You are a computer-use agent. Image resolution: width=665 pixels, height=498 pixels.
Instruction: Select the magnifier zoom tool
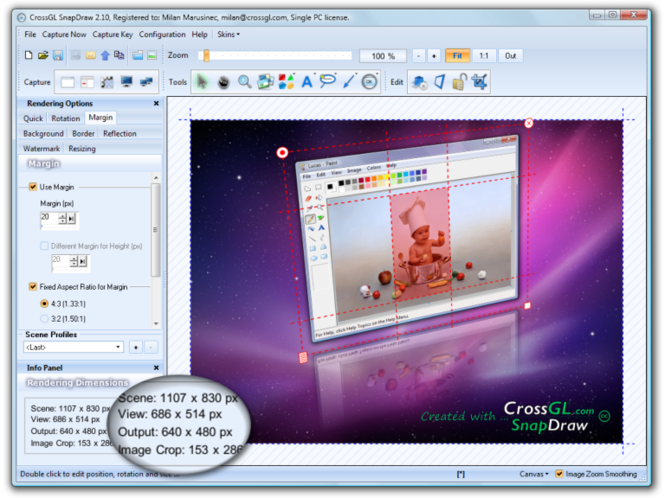(244, 82)
